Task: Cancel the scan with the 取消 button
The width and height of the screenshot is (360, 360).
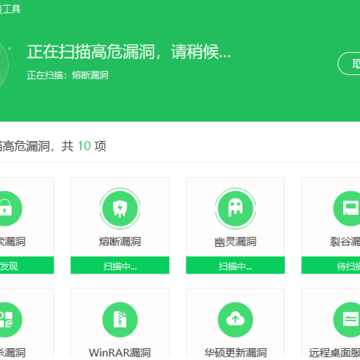Action: pyautogui.click(x=349, y=64)
